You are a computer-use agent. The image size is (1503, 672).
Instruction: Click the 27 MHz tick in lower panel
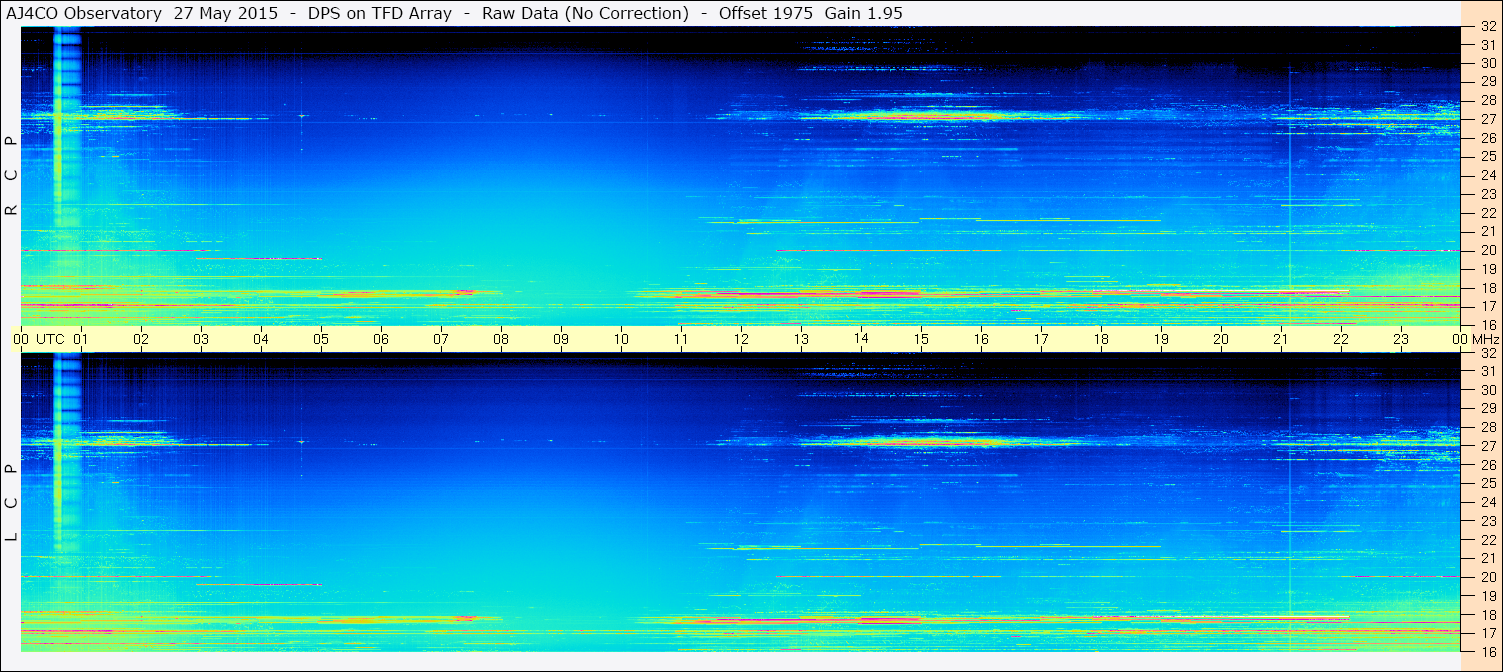pyautogui.click(x=1487, y=446)
